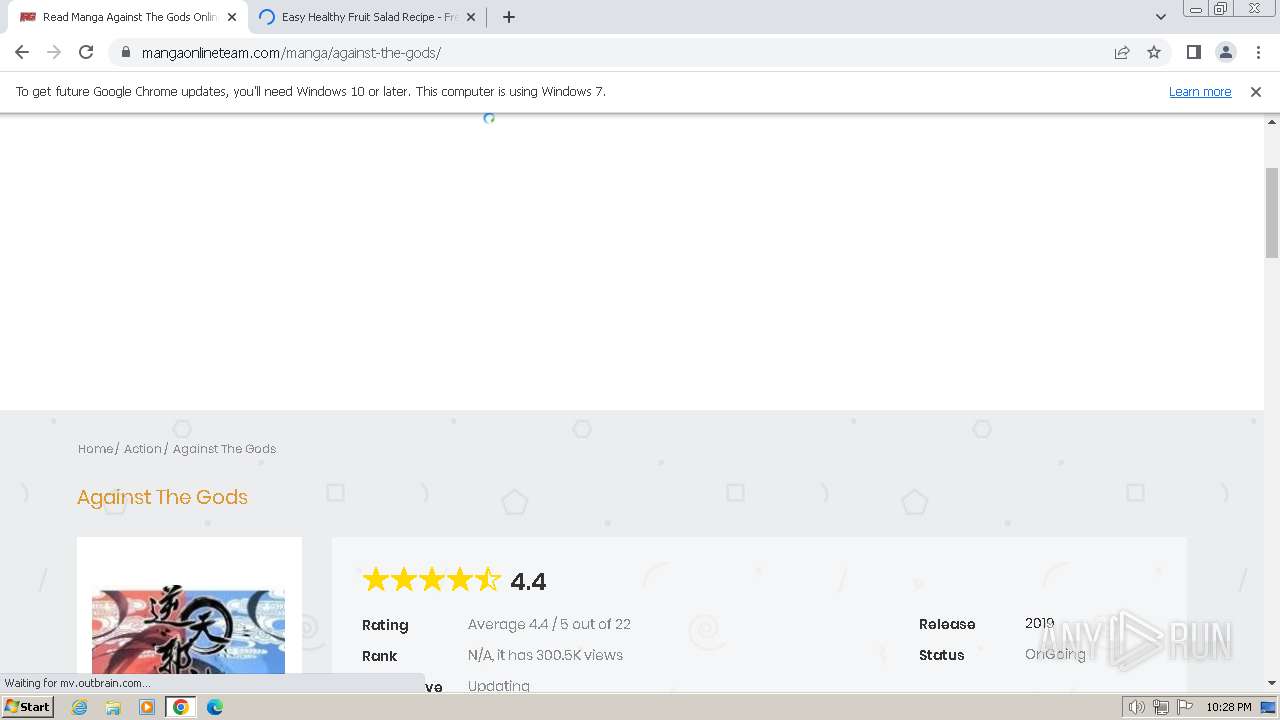
Task: Open the Learn more link
Action: pyautogui.click(x=1200, y=91)
